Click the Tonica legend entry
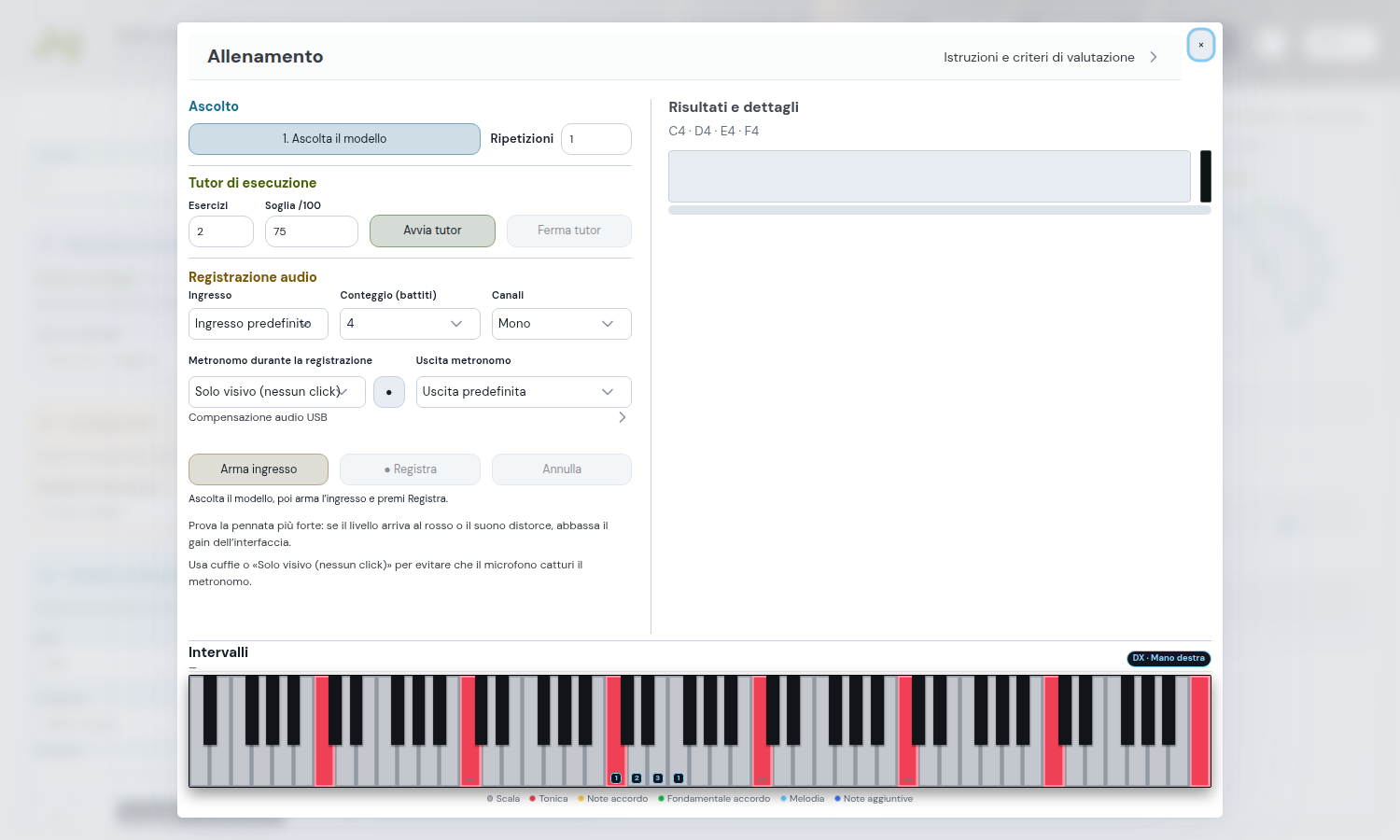 [x=549, y=799]
